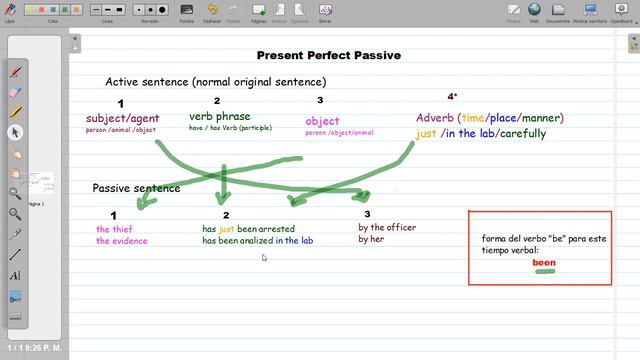Open the OpenBoard menu
This screenshot has height=360, width=640.
(x=621, y=12)
